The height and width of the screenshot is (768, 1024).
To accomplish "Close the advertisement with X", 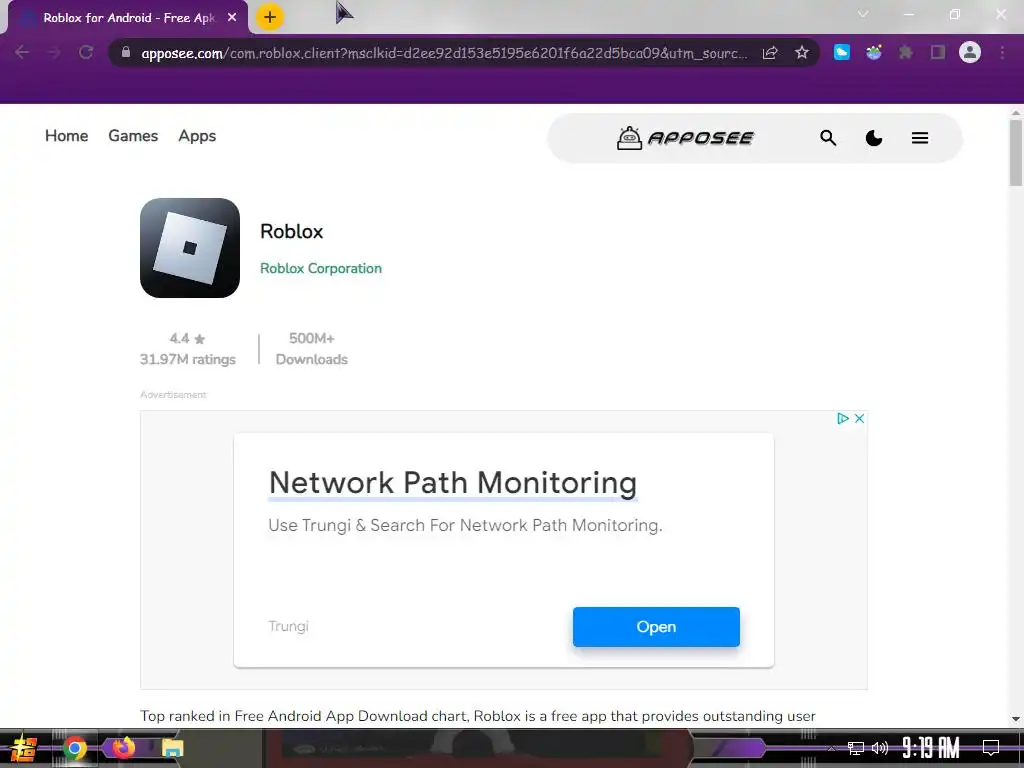I will [859, 418].
